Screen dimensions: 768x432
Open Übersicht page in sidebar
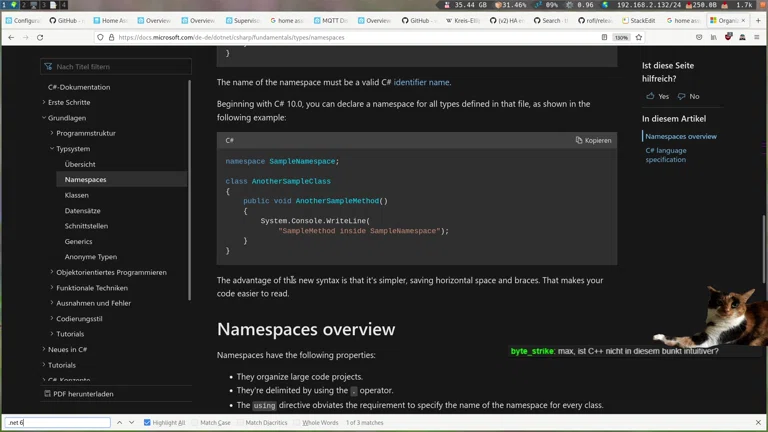coord(80,164)
